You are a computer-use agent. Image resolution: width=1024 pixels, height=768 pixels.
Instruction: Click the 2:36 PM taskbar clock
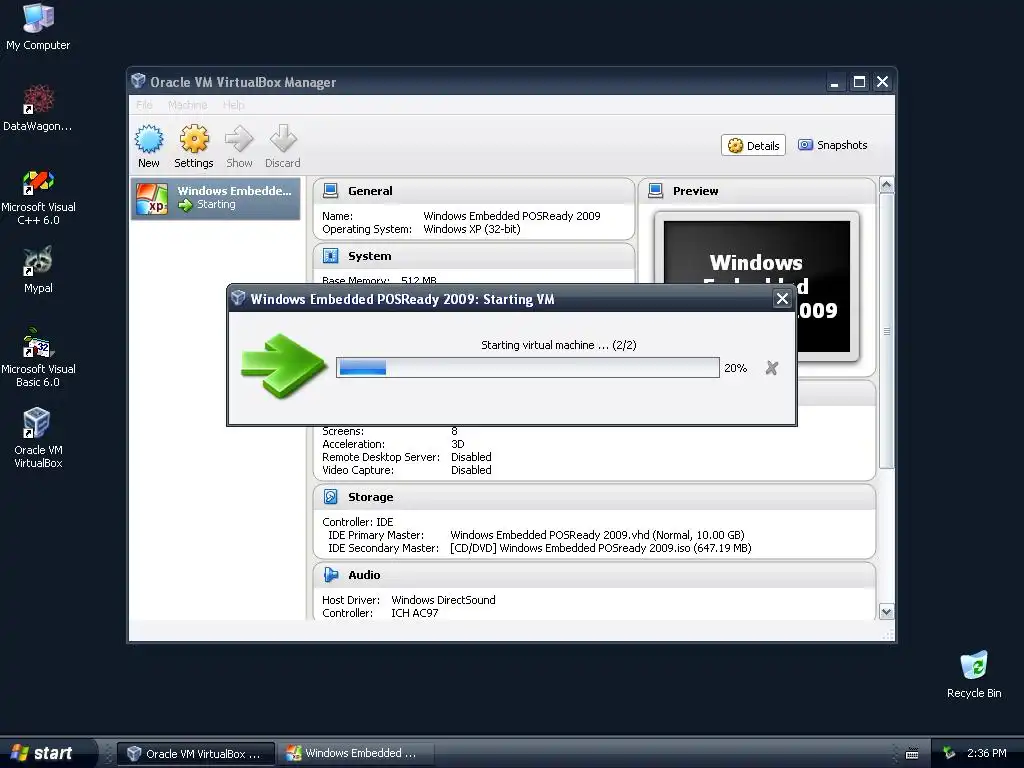click(x=986, y=754)
